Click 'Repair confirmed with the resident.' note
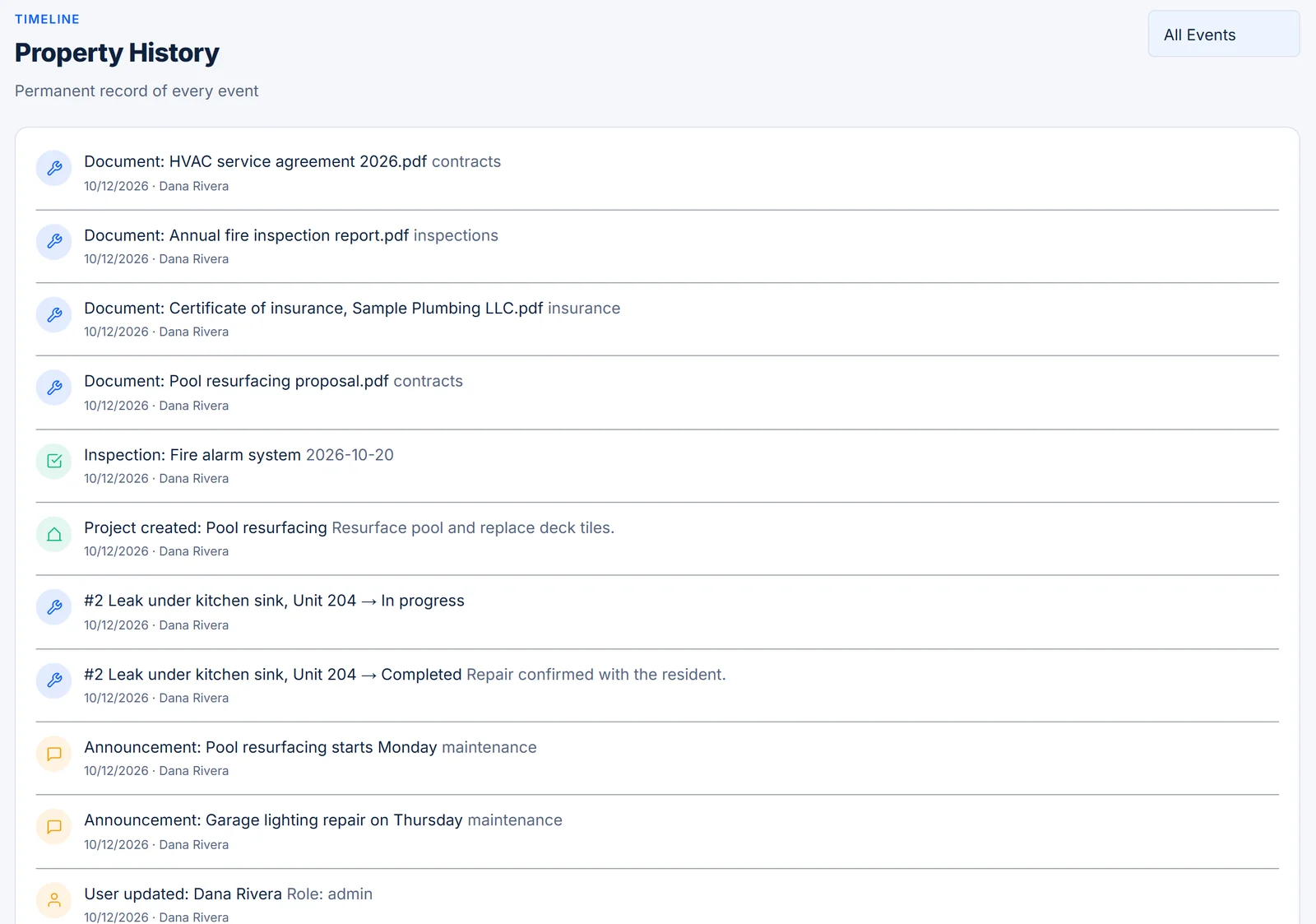 (596, 675)
